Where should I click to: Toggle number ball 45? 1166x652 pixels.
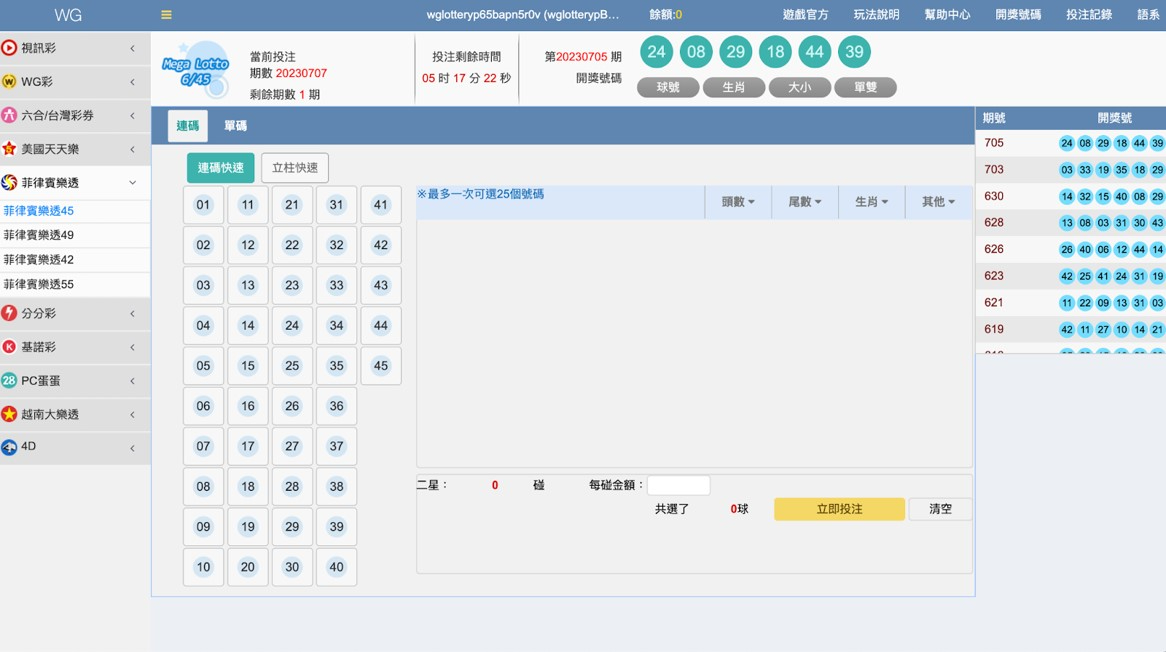(380, 366)
